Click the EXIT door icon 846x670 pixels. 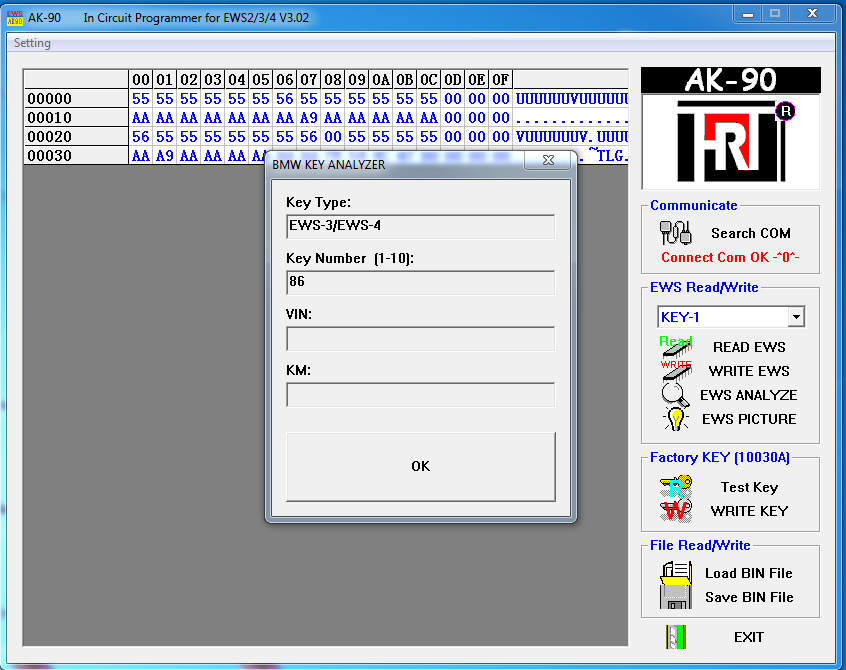pos(676,637)
